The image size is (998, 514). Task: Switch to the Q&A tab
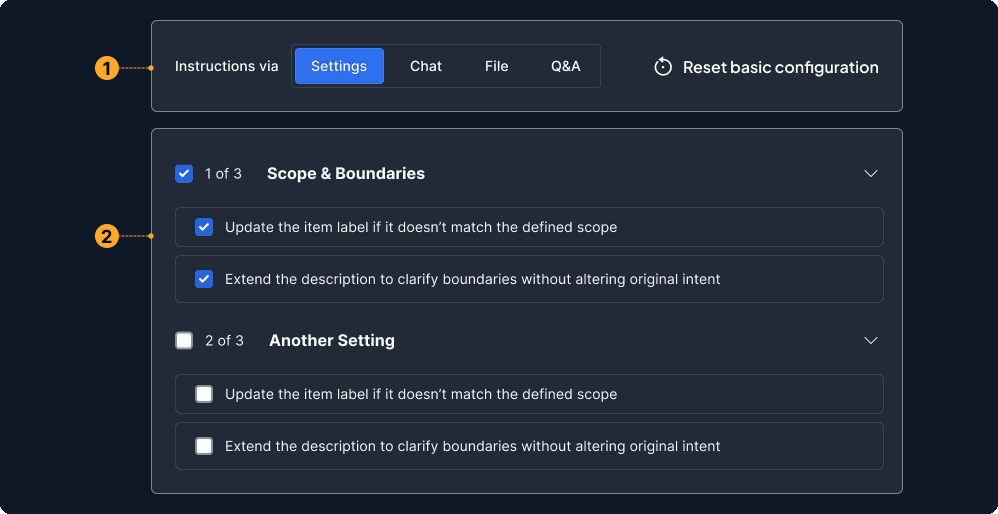coord(565,66)
